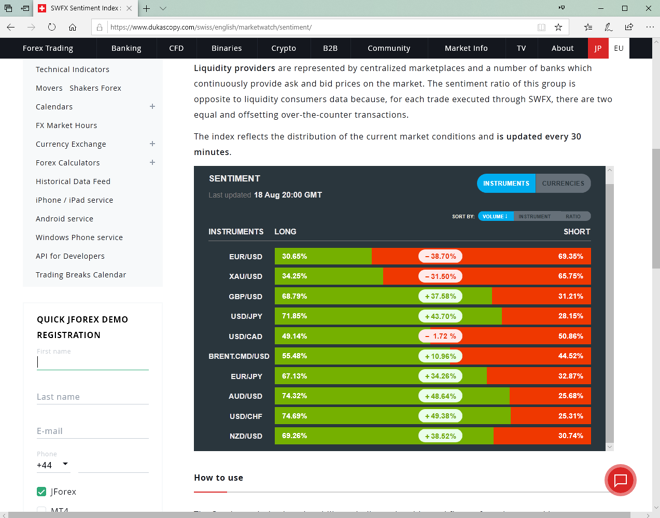This screenshot has height=518, width=660.
Task: Open reading view icon in address bar
Action: [541, 27]
